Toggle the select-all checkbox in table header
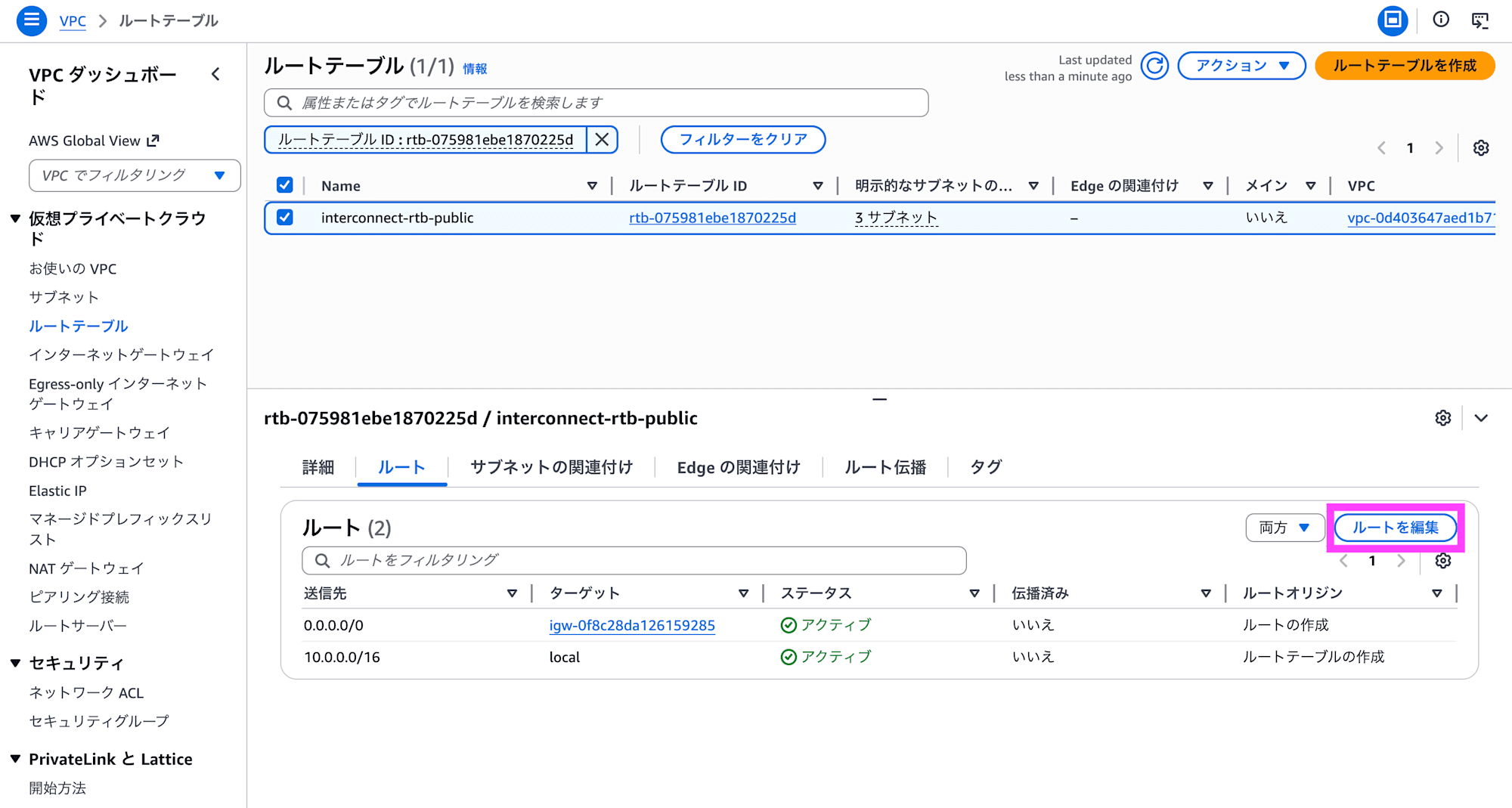Screen dimensions: 1512x808 coord(285,184)
